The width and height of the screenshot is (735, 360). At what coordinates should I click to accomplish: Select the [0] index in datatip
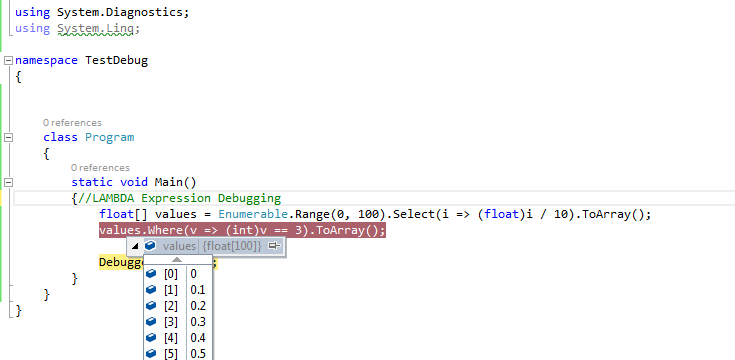[171, 274]
